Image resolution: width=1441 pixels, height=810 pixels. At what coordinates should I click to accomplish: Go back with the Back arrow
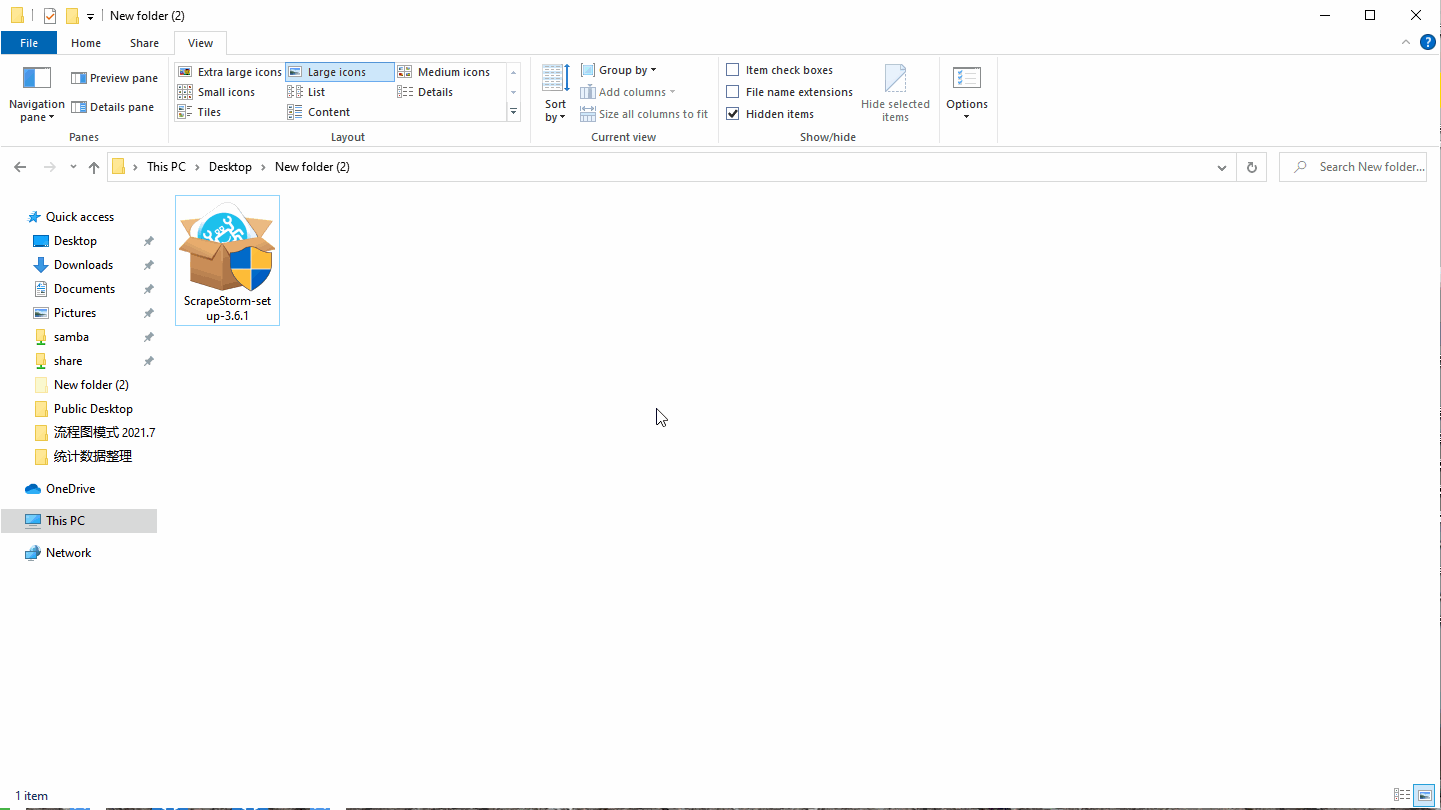pyautogui.click(x=20, y=167)
